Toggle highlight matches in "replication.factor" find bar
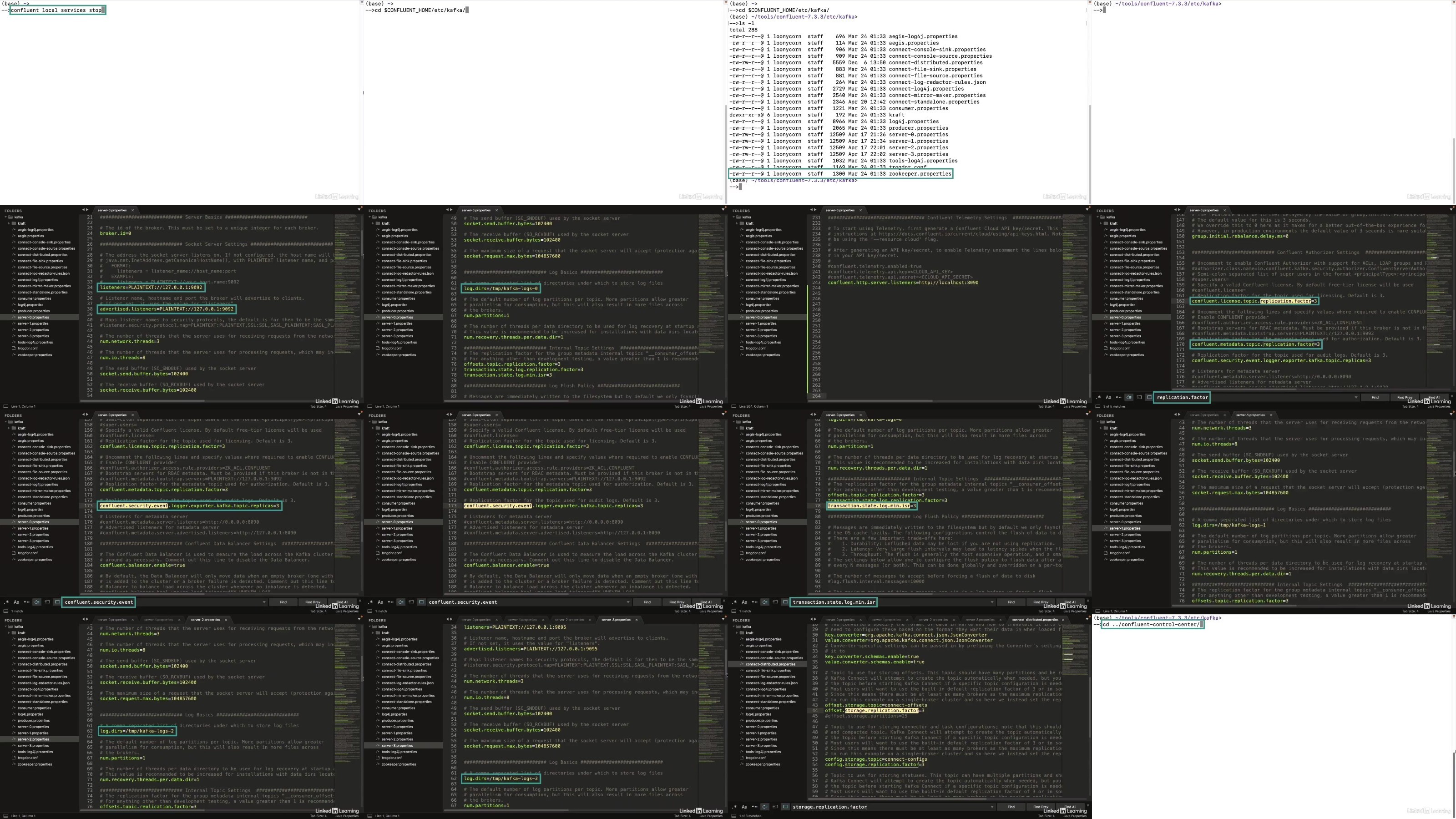The image size is (1456, 819). [1149, 397]
